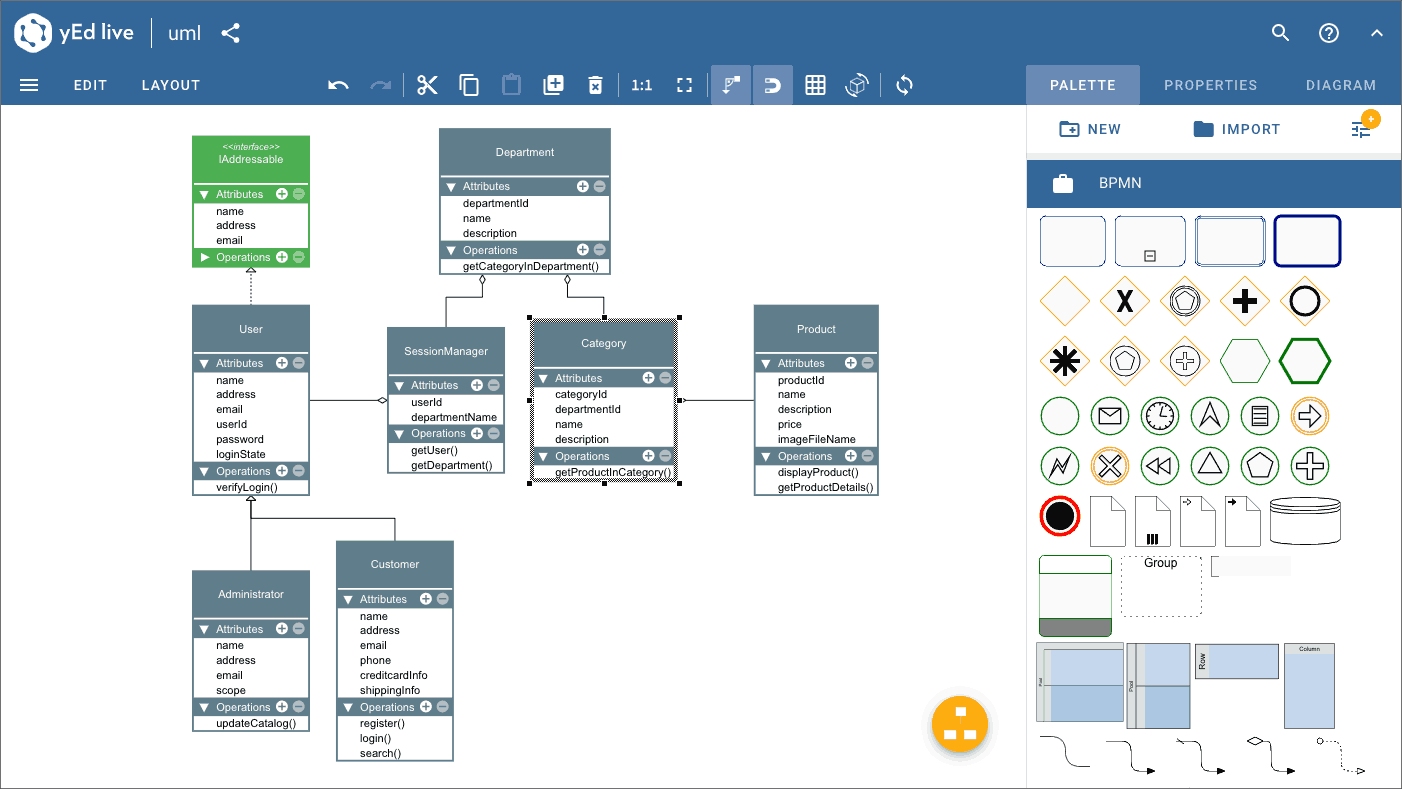The height and width of the screenshot is (789, 1402).
Task: Click the Cut scissors icon
Action: click(427, 85)
